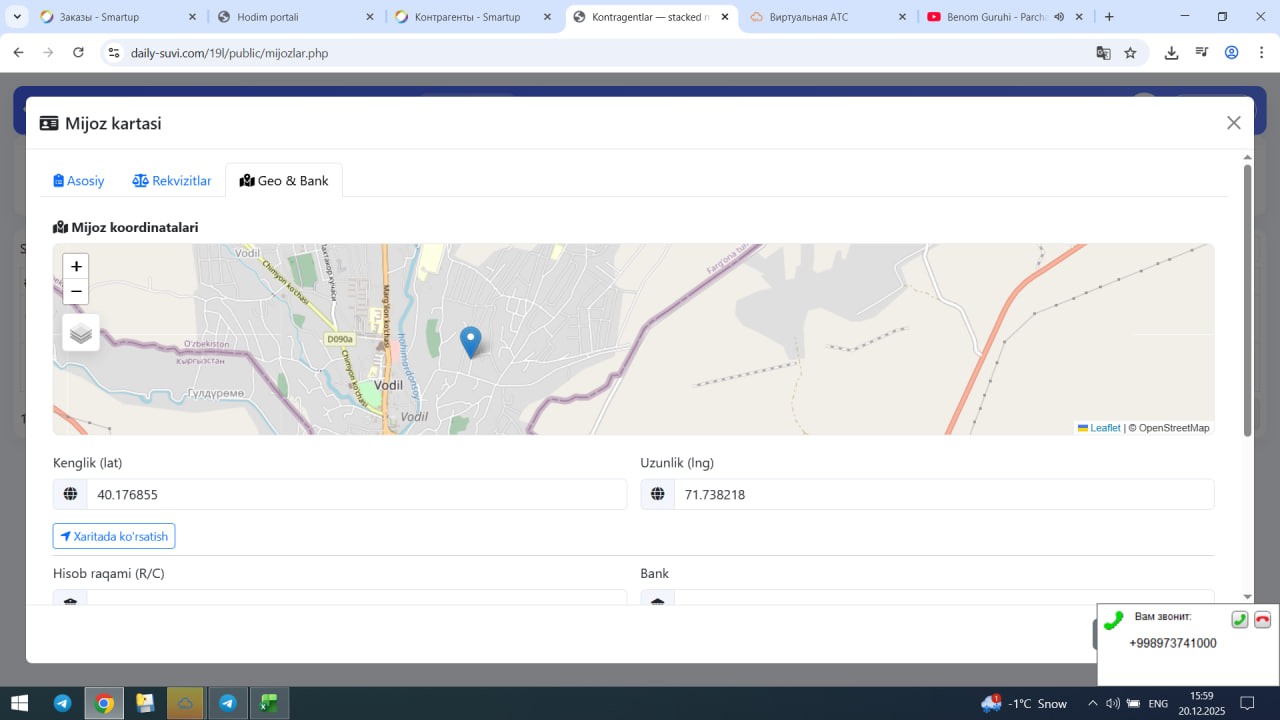
Task: Close the Виртуальная АТС tab
Action: click(x=902, y=17)
